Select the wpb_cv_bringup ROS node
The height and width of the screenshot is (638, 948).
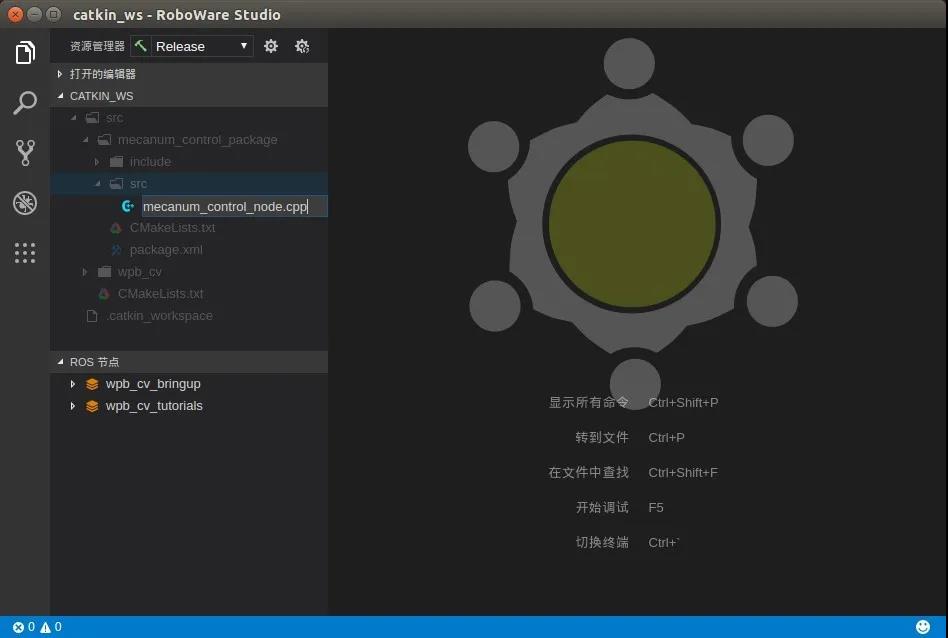click(x=153, y=384)
